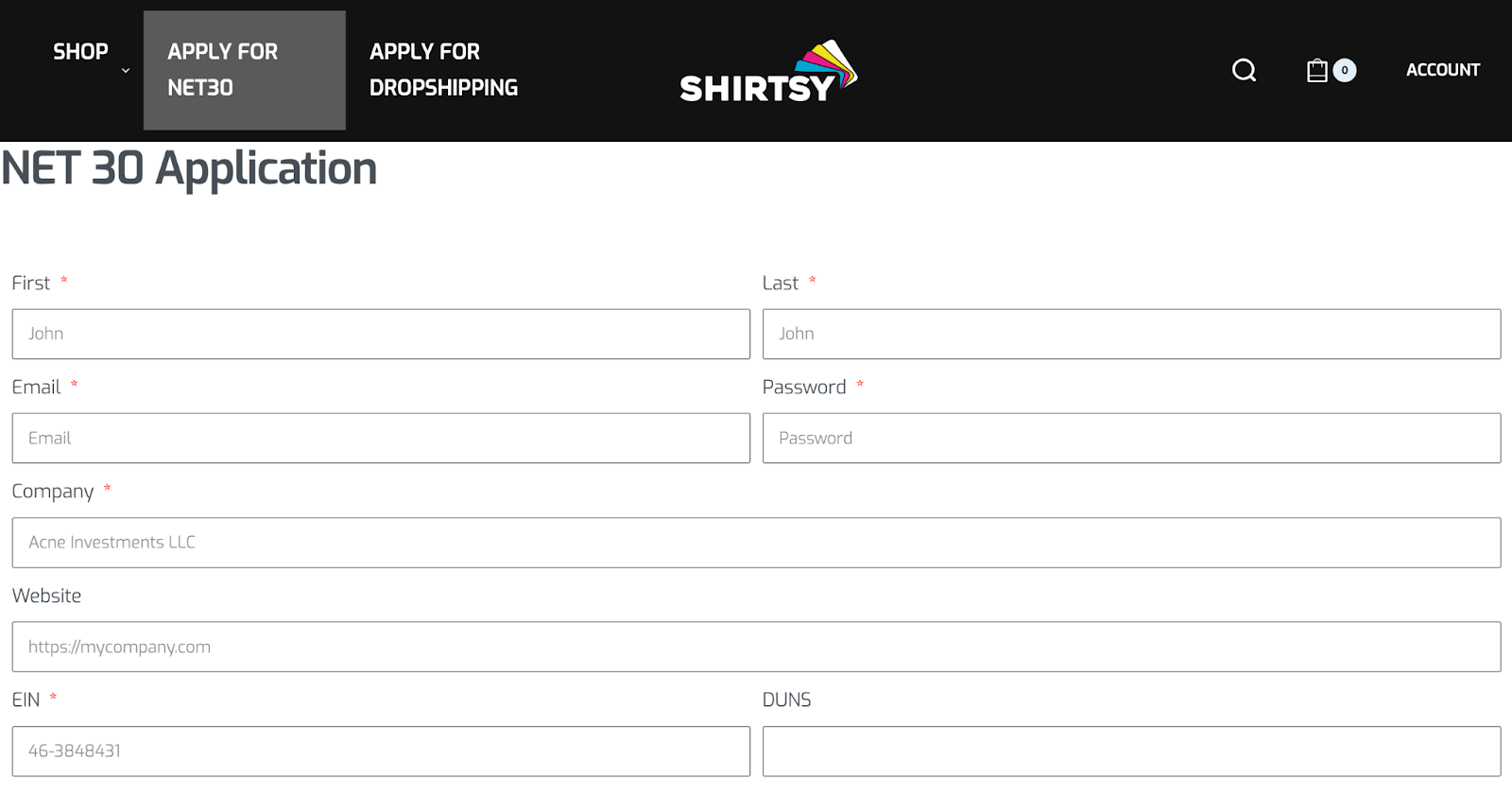The image size is (1512, 796).
Task: Click the Website input field
Action: [756, 647]
